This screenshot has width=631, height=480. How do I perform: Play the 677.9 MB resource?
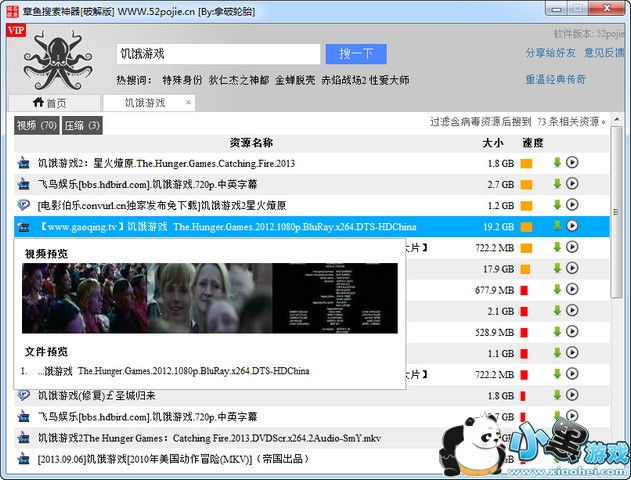pos(572,289)
